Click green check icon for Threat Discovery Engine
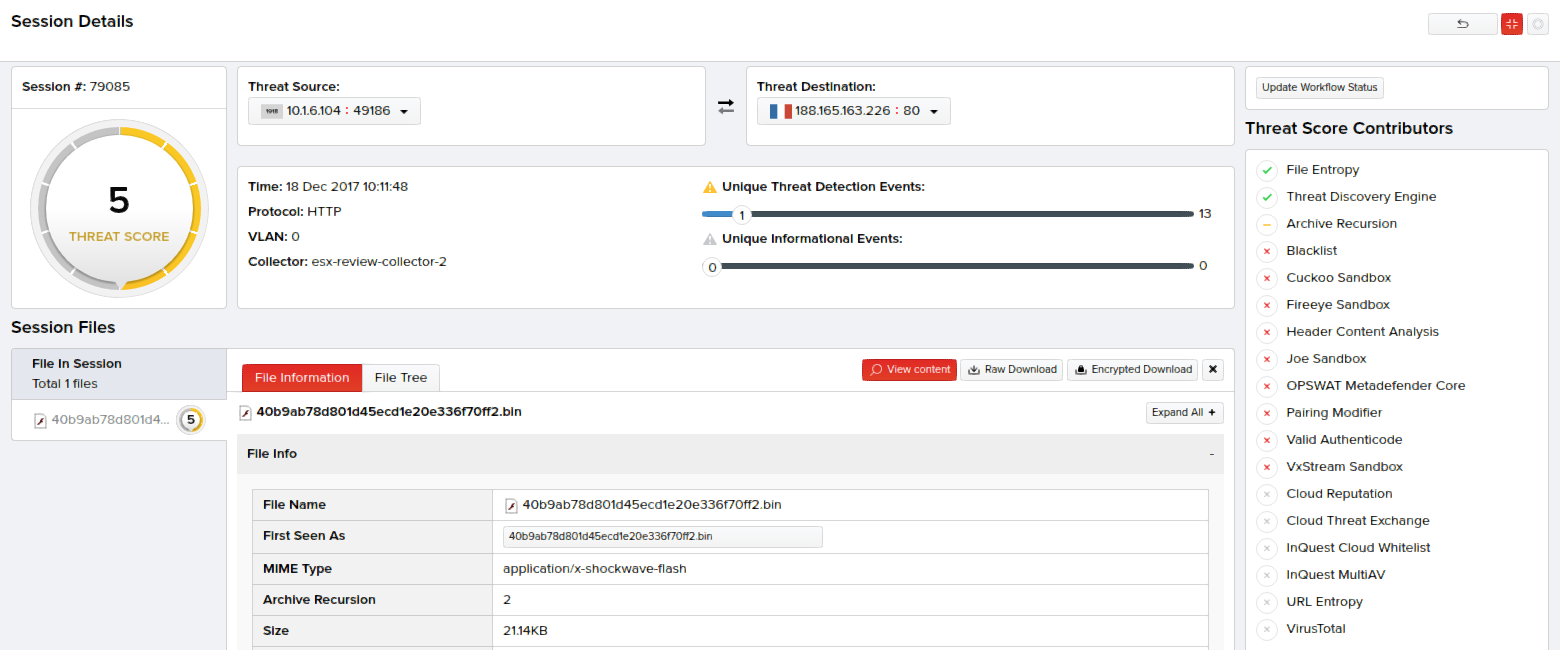Image resolution: width=1560 pixels, height=650 pixels. [x=1267, y=197]
